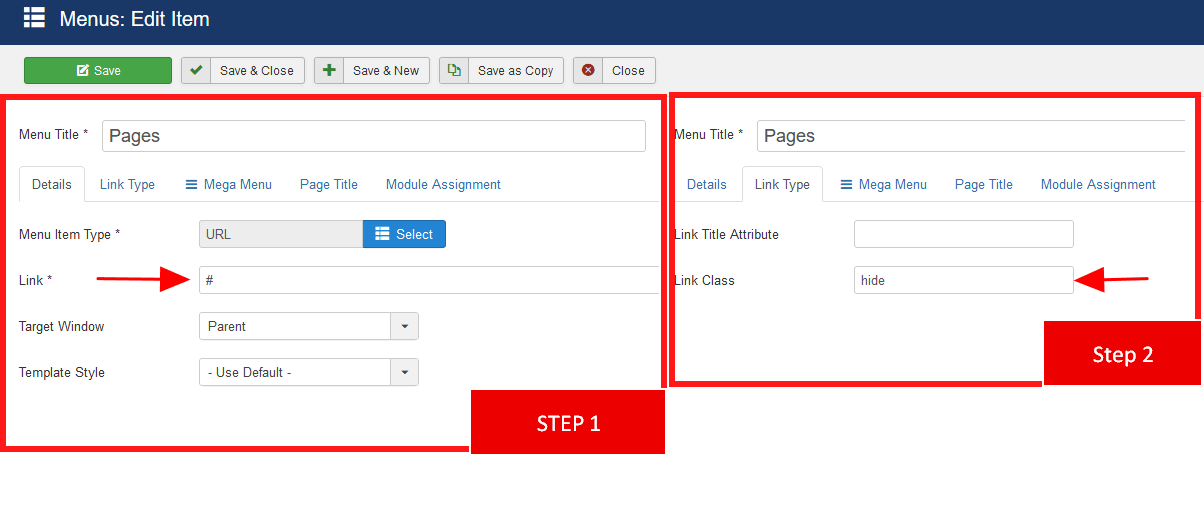Click the Save & Close button label
The image size is (1204, 516).
coord(257,70)
